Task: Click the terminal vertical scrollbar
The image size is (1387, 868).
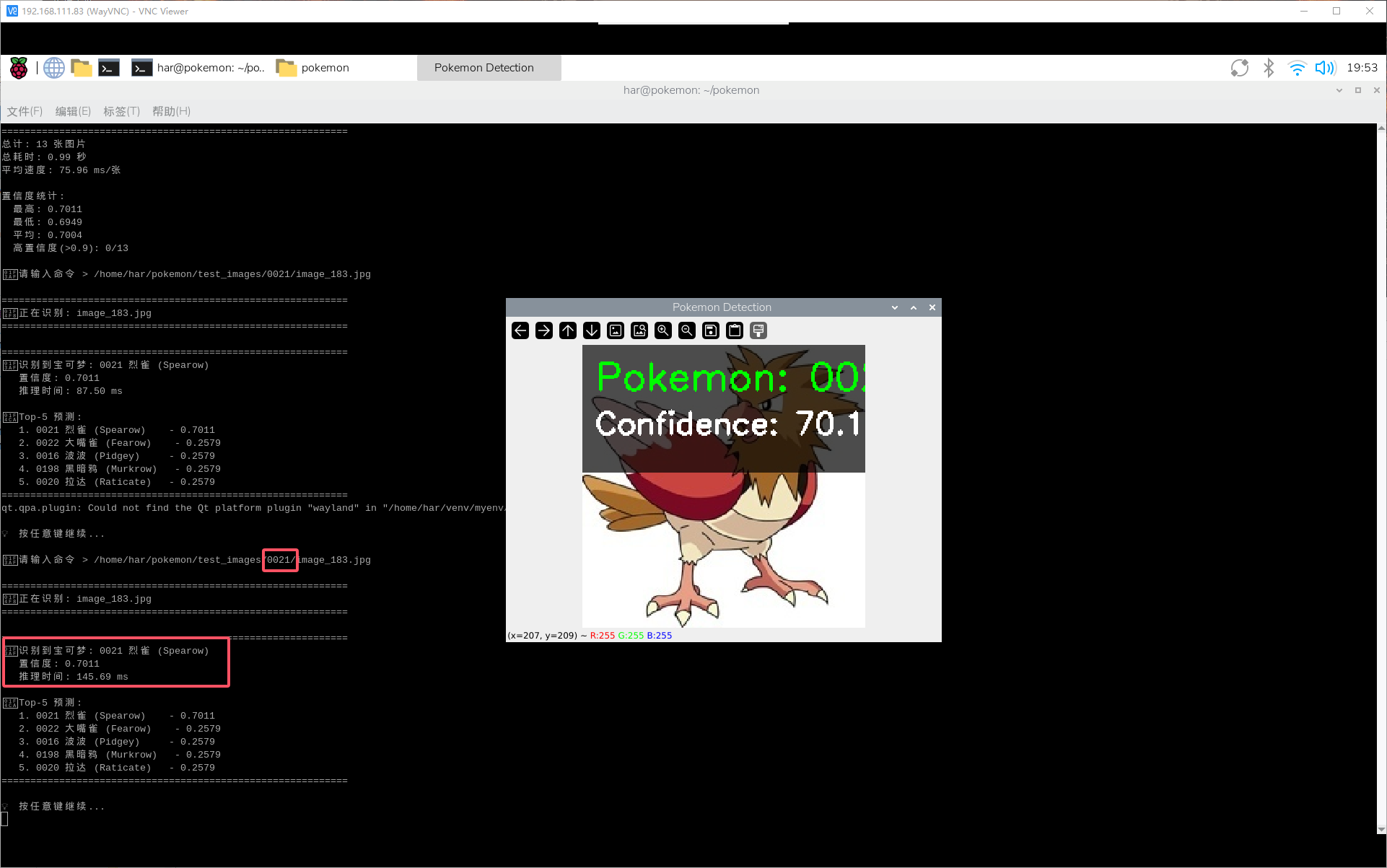Action: 1381,476
